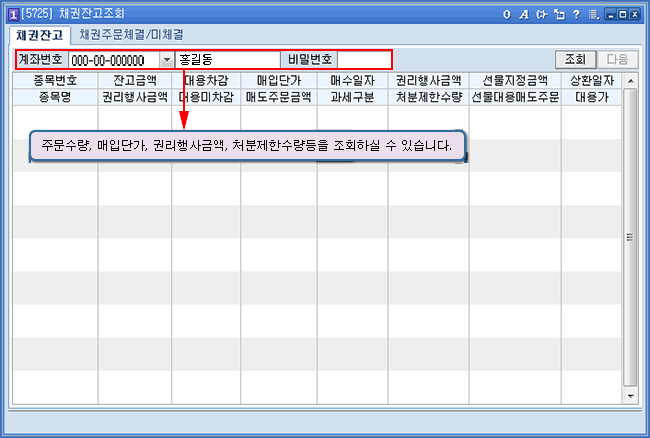Open the list menu icon in title bar
The image size is (650, 438).
click(x=594, y=15)
